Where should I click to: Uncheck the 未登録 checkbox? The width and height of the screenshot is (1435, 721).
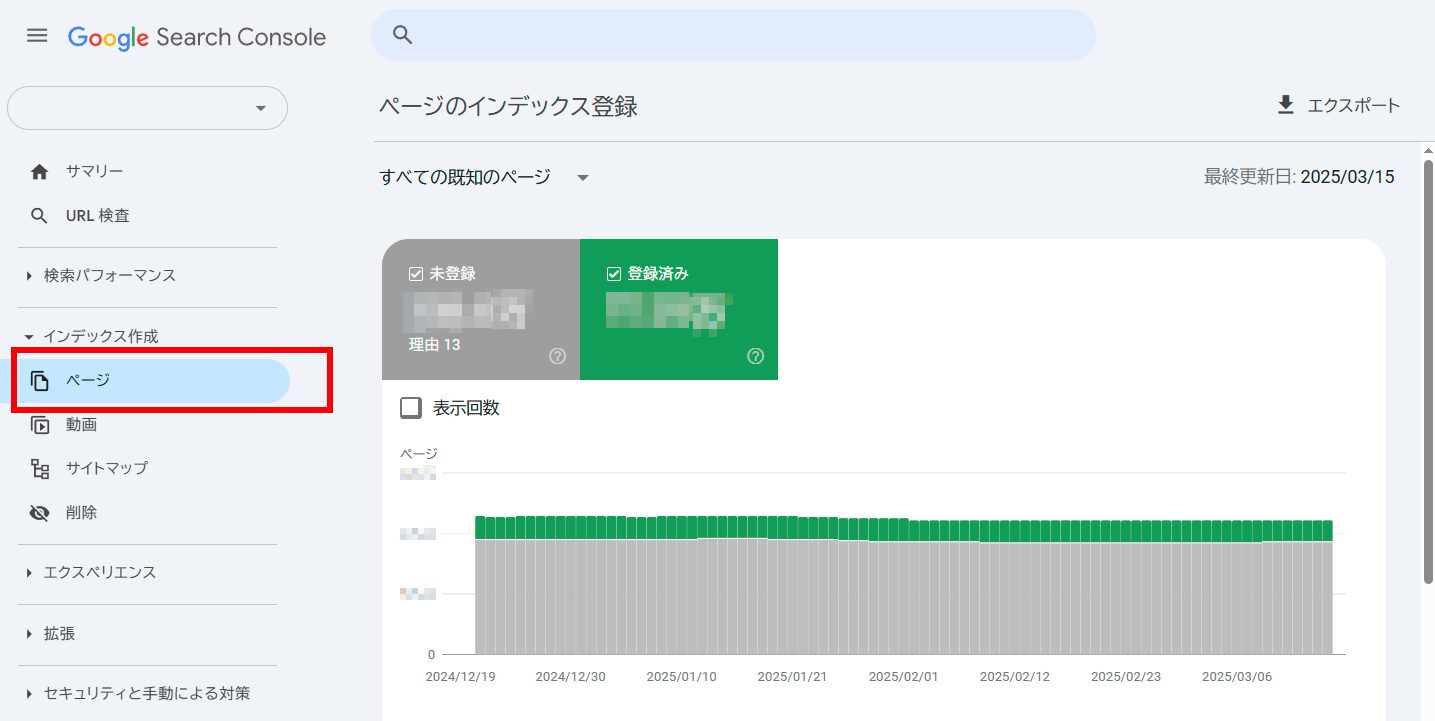[x=416, y=274]
